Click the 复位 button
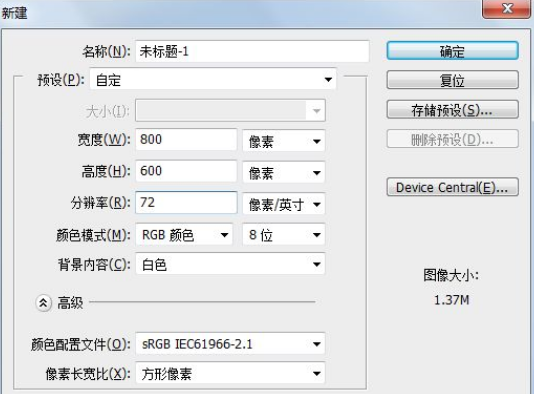The width and height of the screenshot is (534, 394). pyautogui.click(x=453, y=80)
